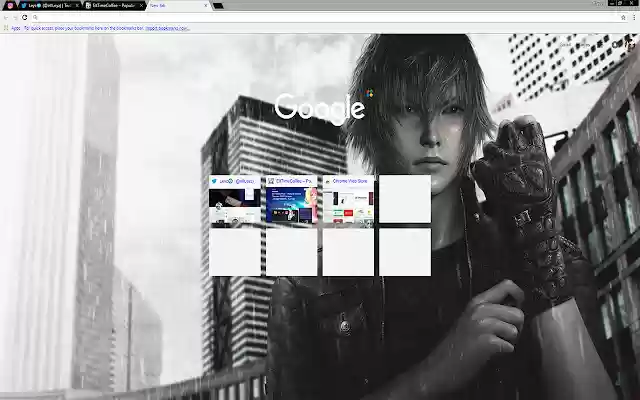
Task: Open the Chrome three-dot menu
Action: coord(634,18)
